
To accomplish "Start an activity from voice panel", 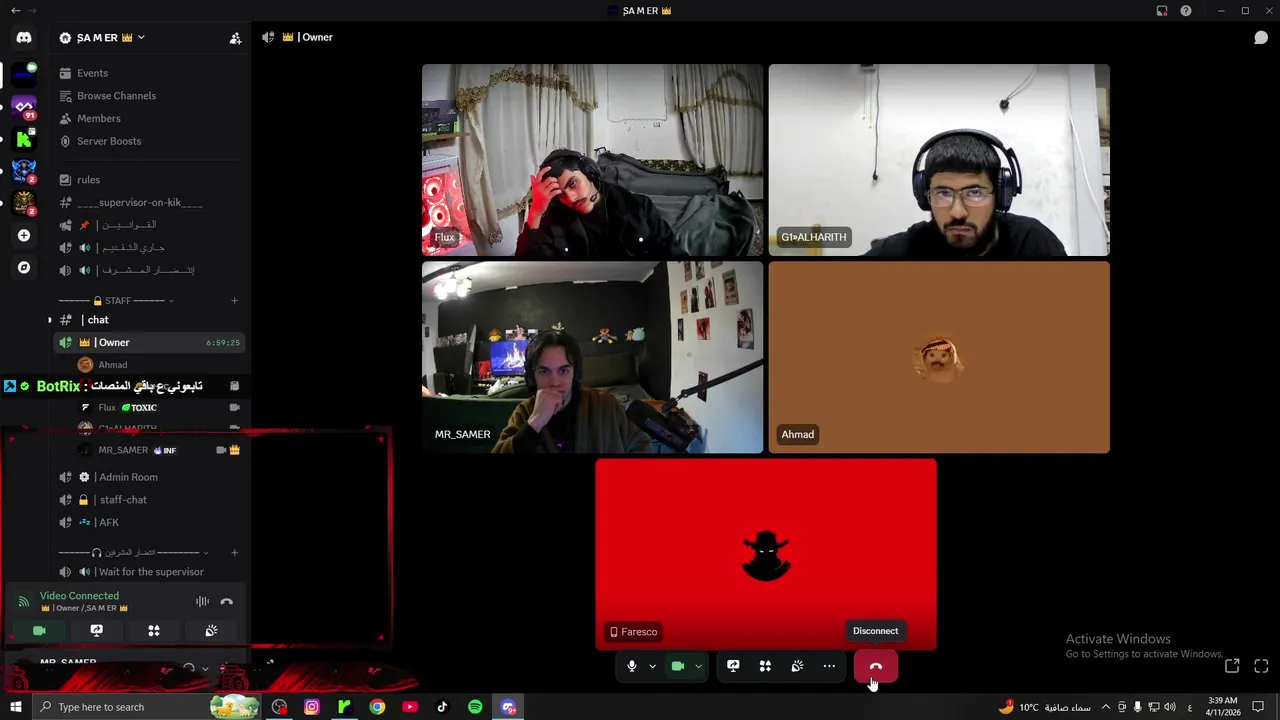I will [x=154, y=631].
